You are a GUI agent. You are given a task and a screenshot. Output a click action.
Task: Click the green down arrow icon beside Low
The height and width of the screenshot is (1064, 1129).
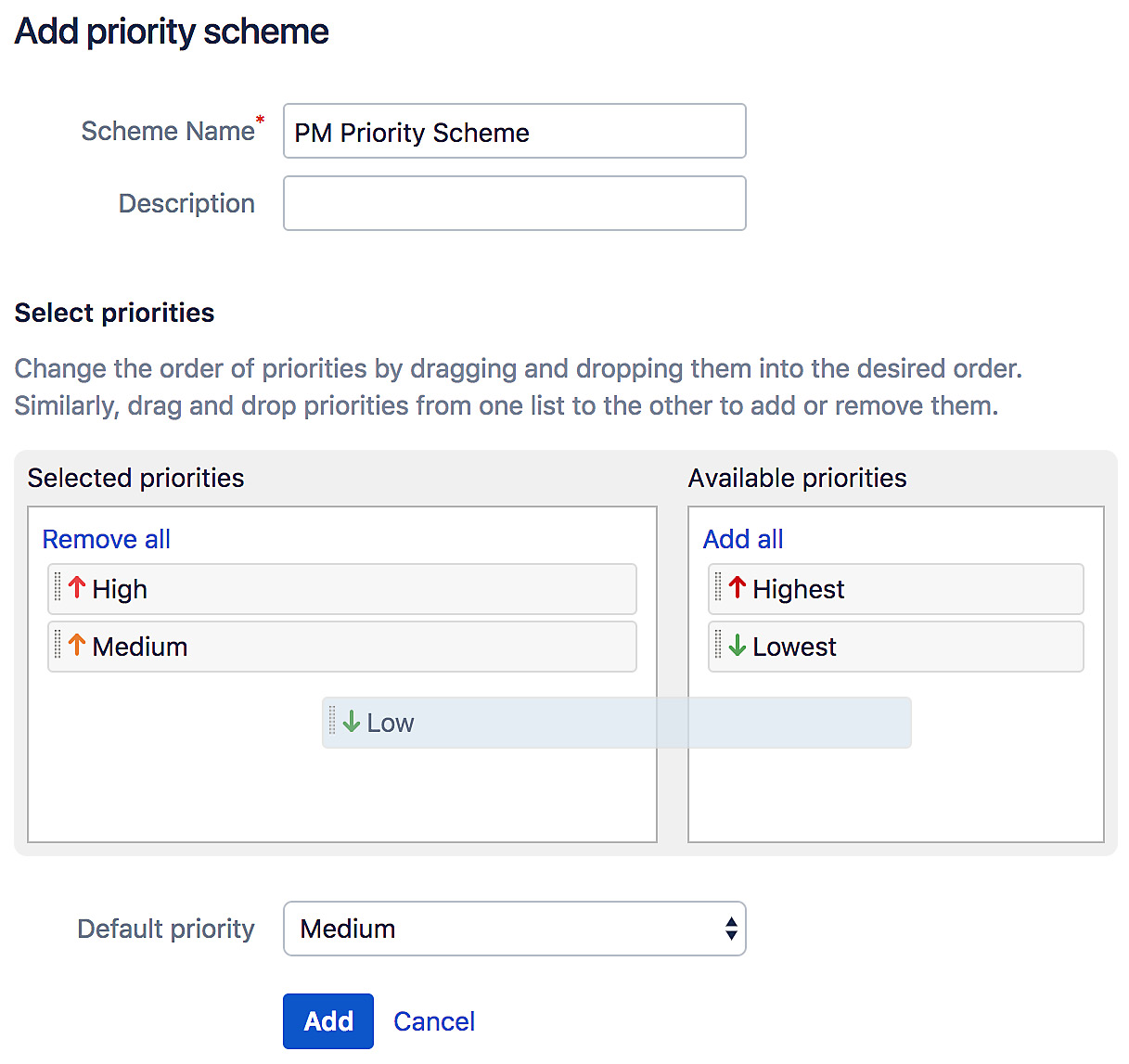[350, 722]
